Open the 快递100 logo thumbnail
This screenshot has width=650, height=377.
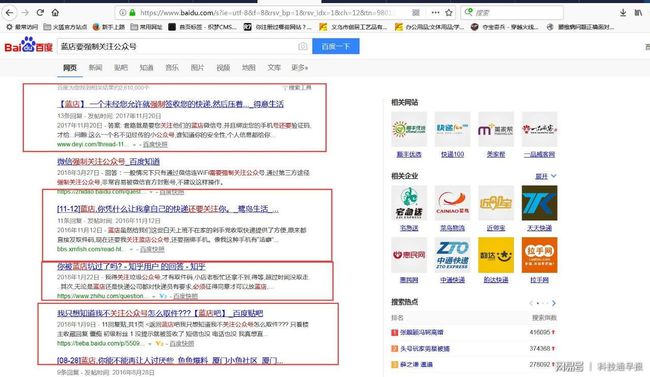(x=452, y=129)
